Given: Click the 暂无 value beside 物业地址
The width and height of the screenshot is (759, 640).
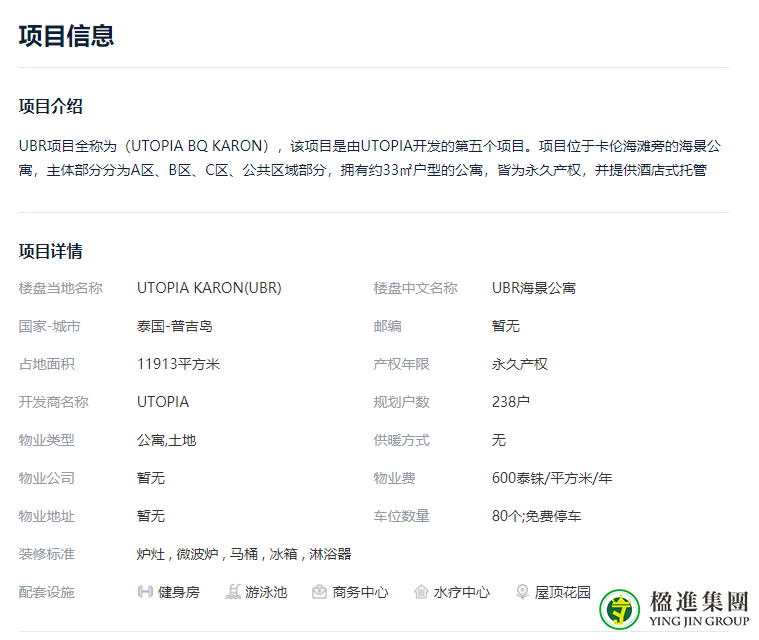Looking at the screenshot, I should click(151, 516).
